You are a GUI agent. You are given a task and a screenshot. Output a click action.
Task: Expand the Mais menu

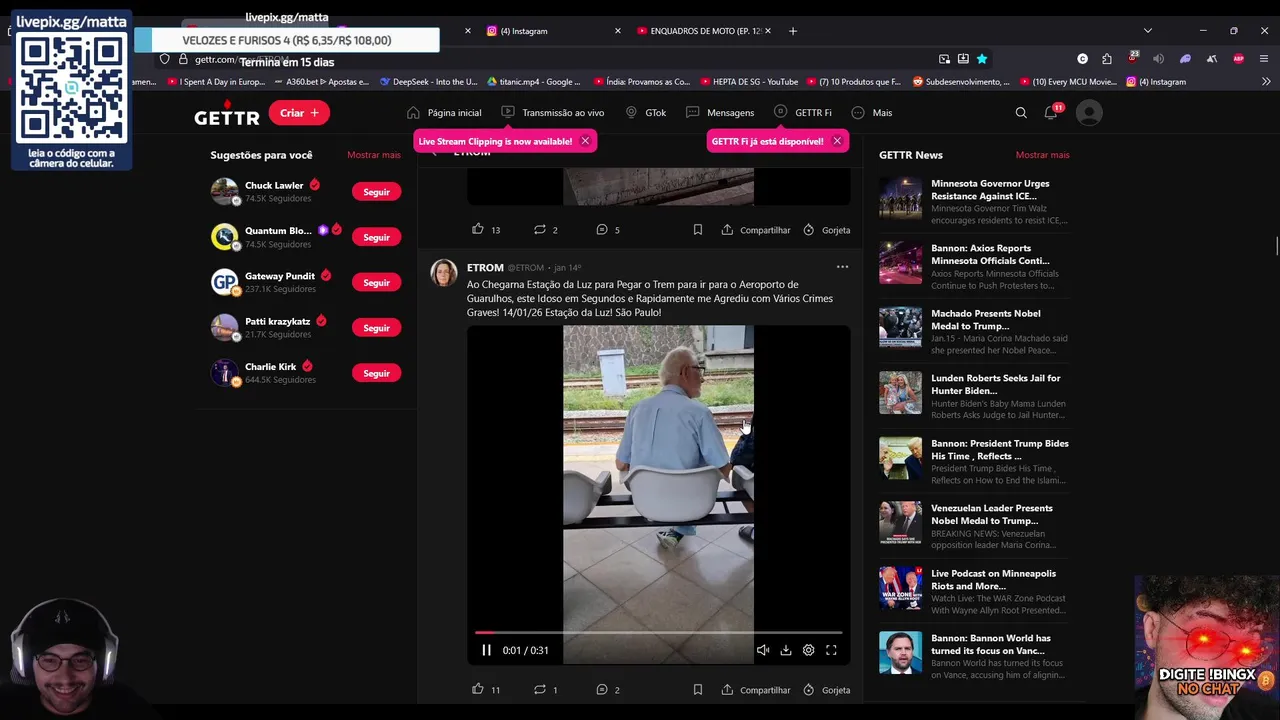(871, 113)
